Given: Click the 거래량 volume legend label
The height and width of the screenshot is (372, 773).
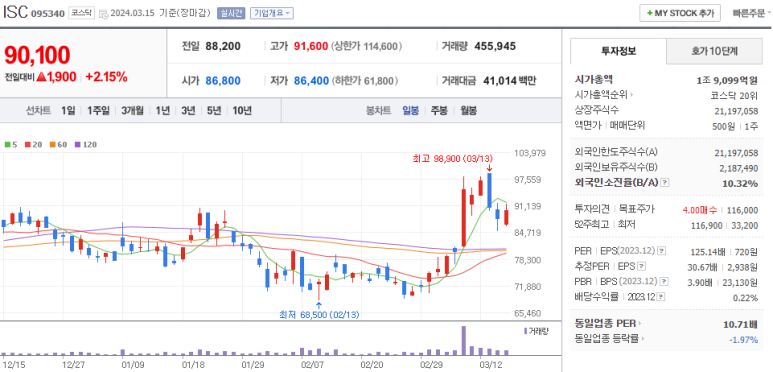Looking at the screenshot, I should (x=535, y=331).
